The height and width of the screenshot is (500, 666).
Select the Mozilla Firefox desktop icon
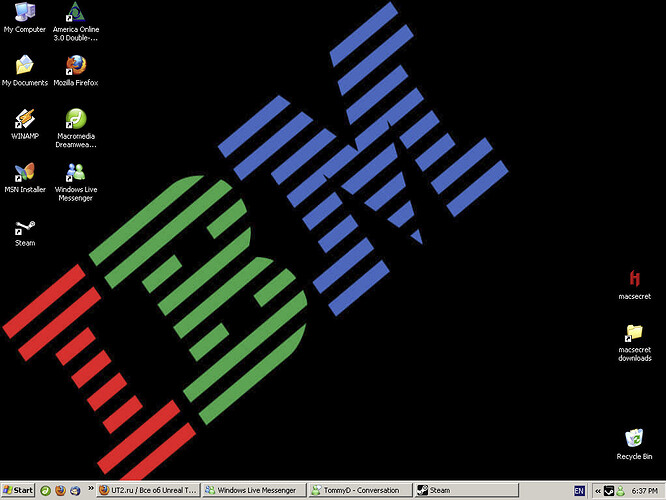tap(76, 66)
